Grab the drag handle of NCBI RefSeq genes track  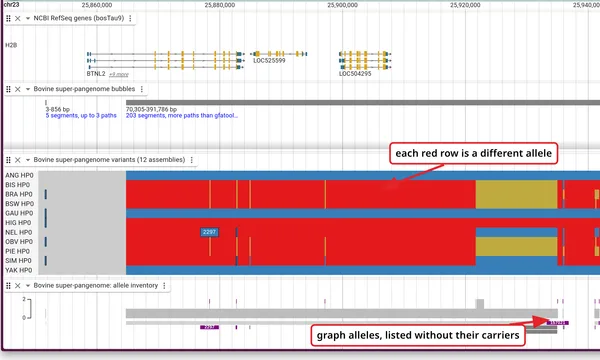click(8, 18)
